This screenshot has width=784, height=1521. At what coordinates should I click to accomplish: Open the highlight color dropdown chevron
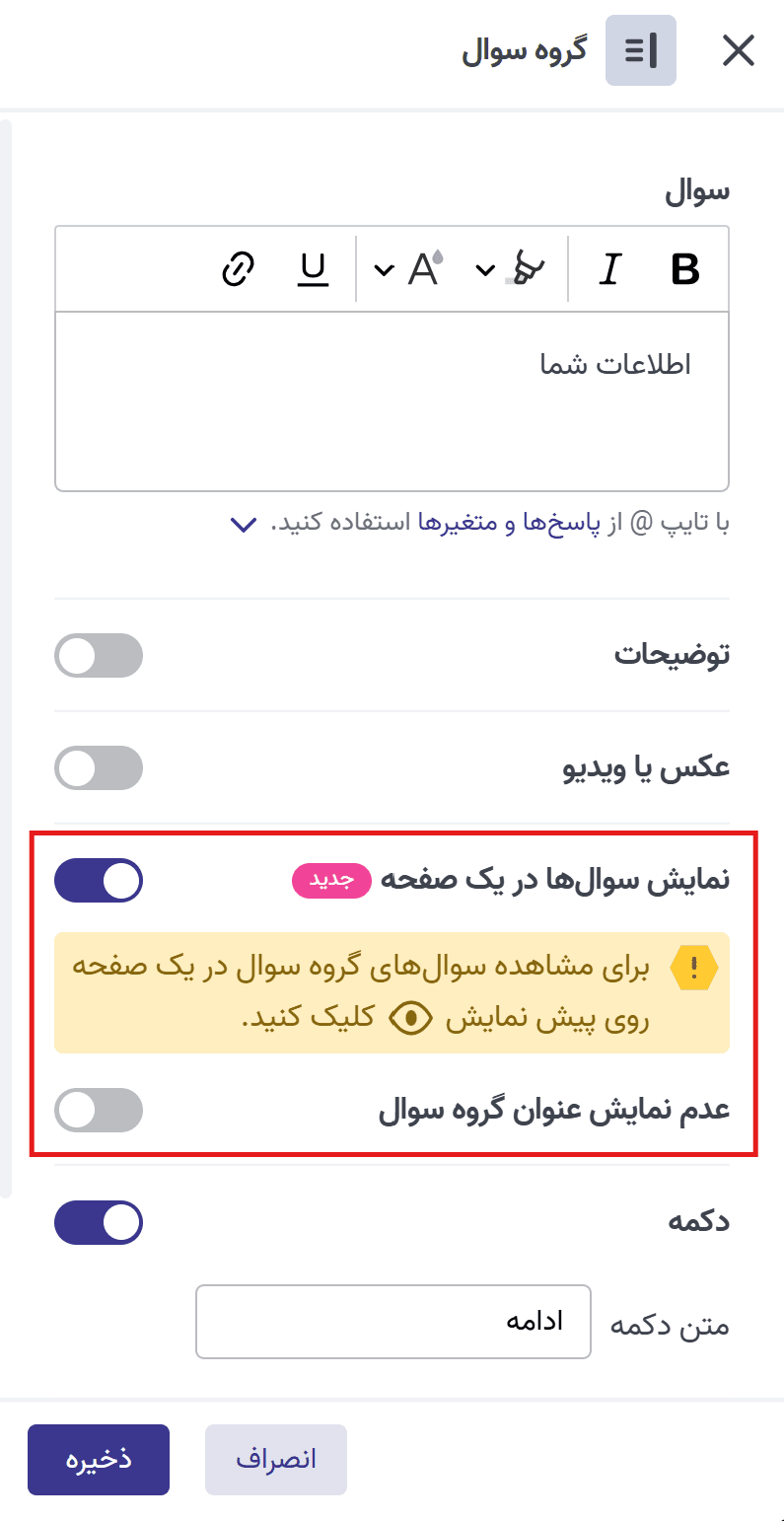tap(484, 268)
